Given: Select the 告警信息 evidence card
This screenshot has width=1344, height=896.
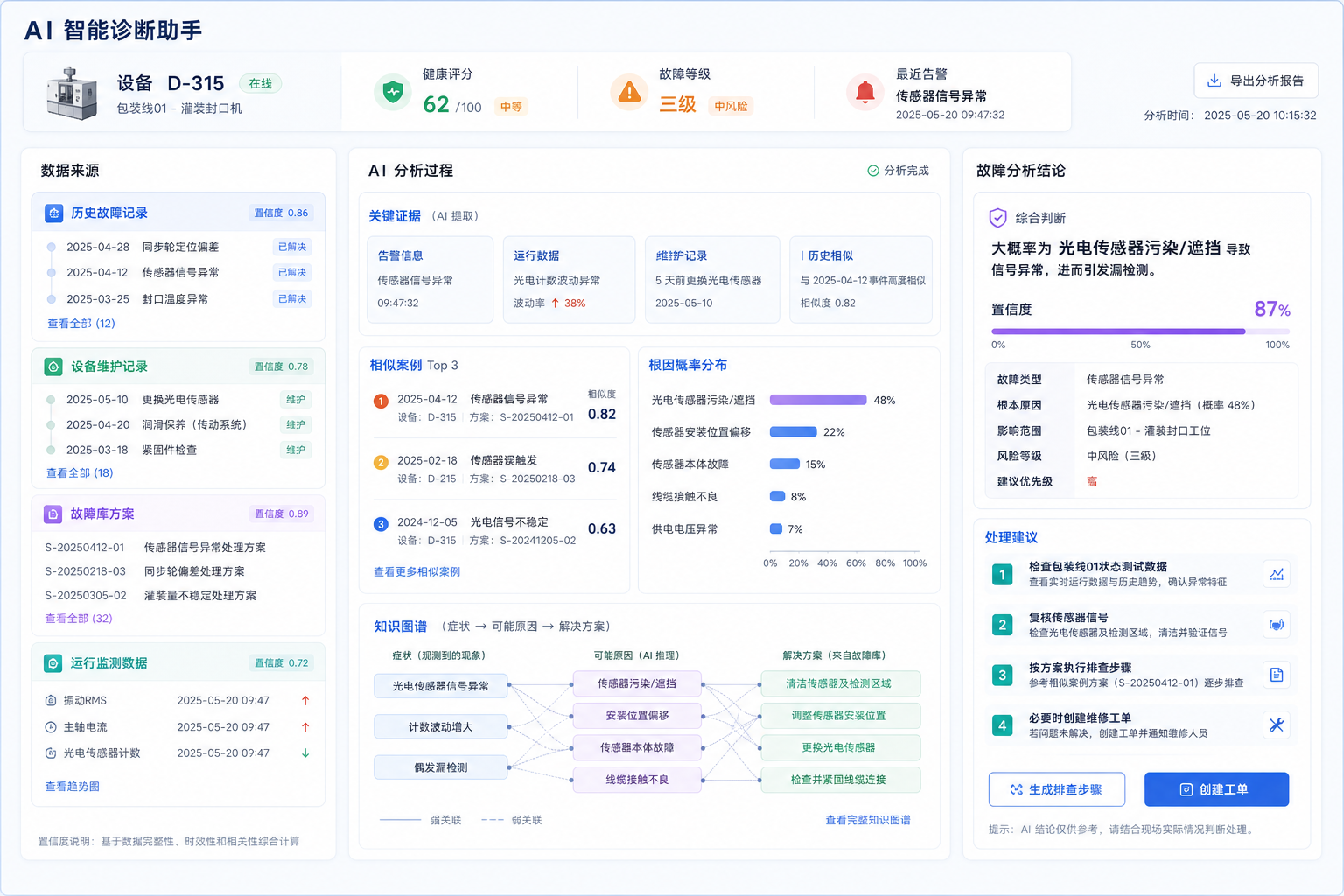Looking at the screenshot, I should [x=430, y=280].
